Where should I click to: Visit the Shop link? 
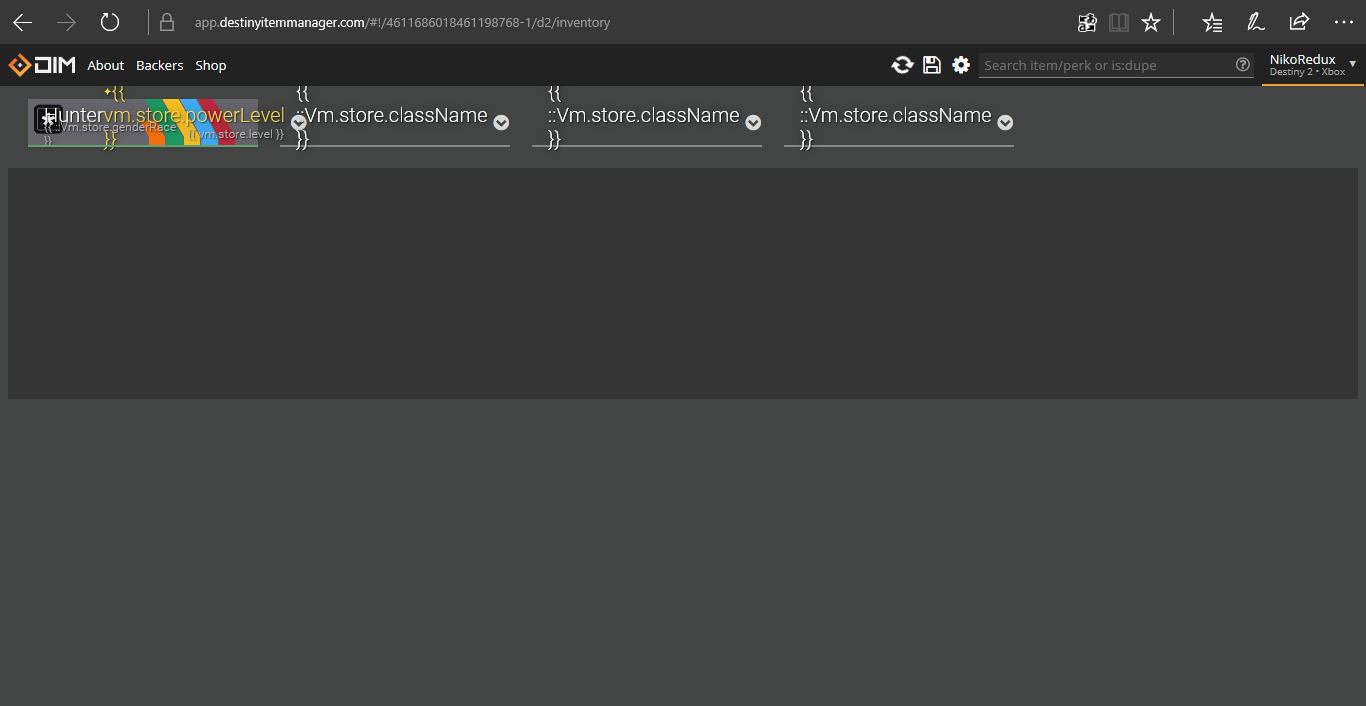pos(210,65)
